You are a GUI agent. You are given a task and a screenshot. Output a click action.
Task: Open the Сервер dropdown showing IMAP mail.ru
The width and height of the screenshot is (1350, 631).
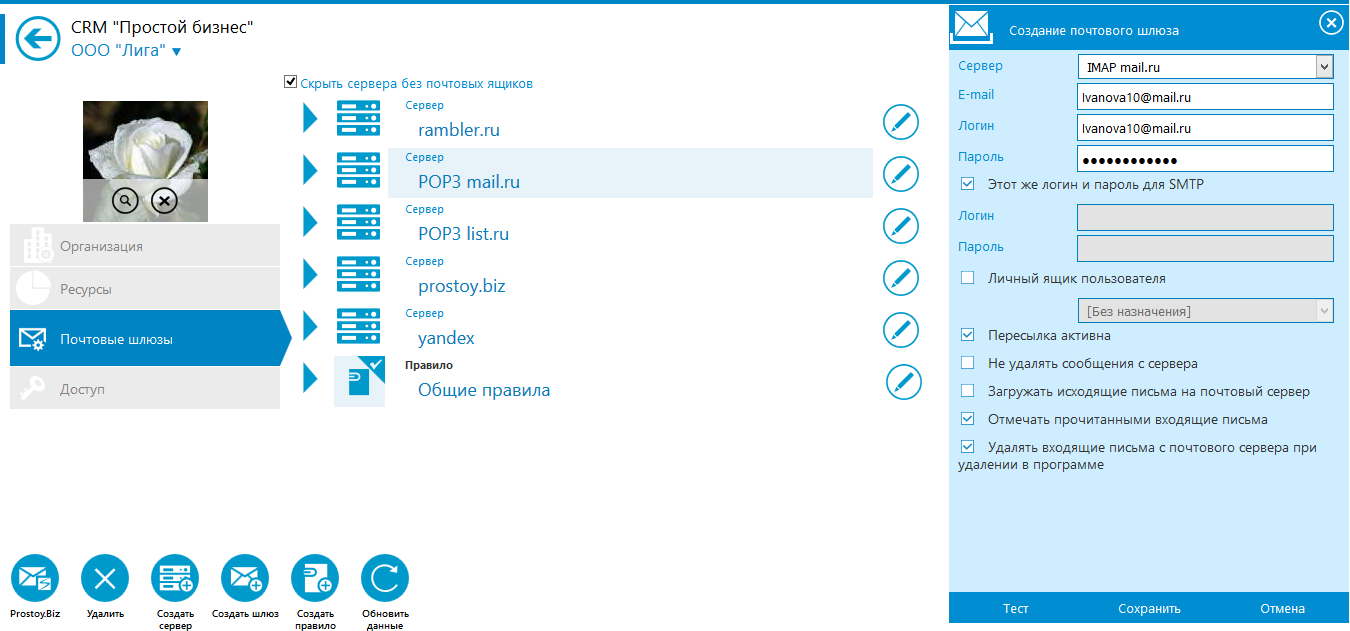point(1205,67)
